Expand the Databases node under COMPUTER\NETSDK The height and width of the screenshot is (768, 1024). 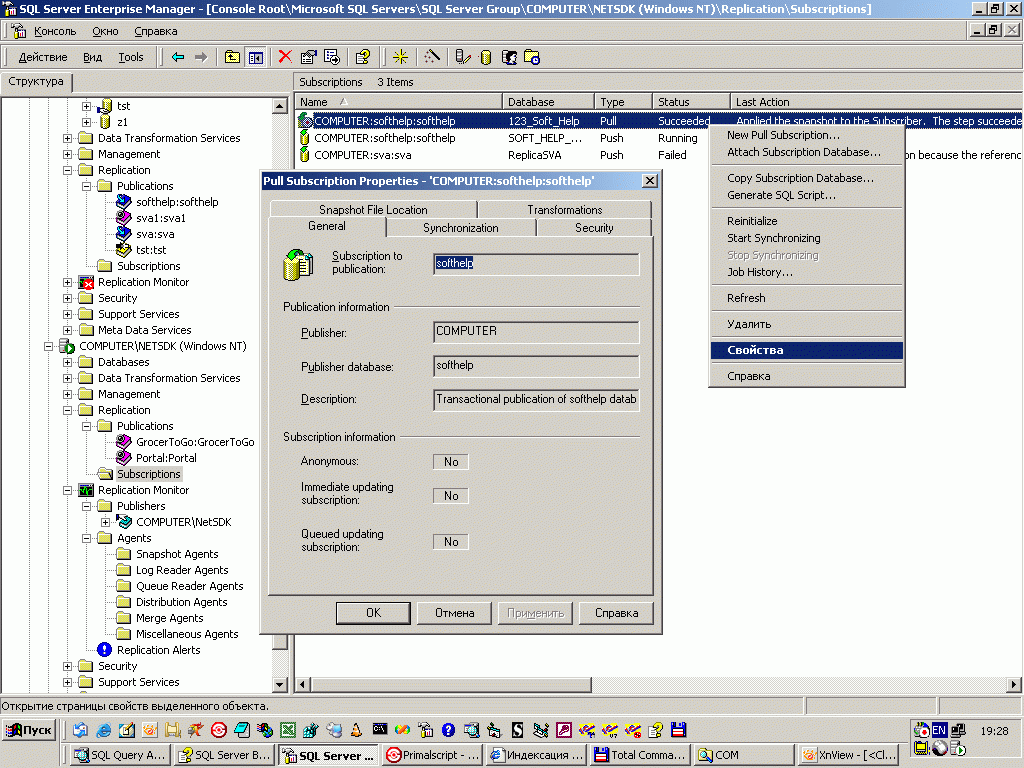(67, 362)
